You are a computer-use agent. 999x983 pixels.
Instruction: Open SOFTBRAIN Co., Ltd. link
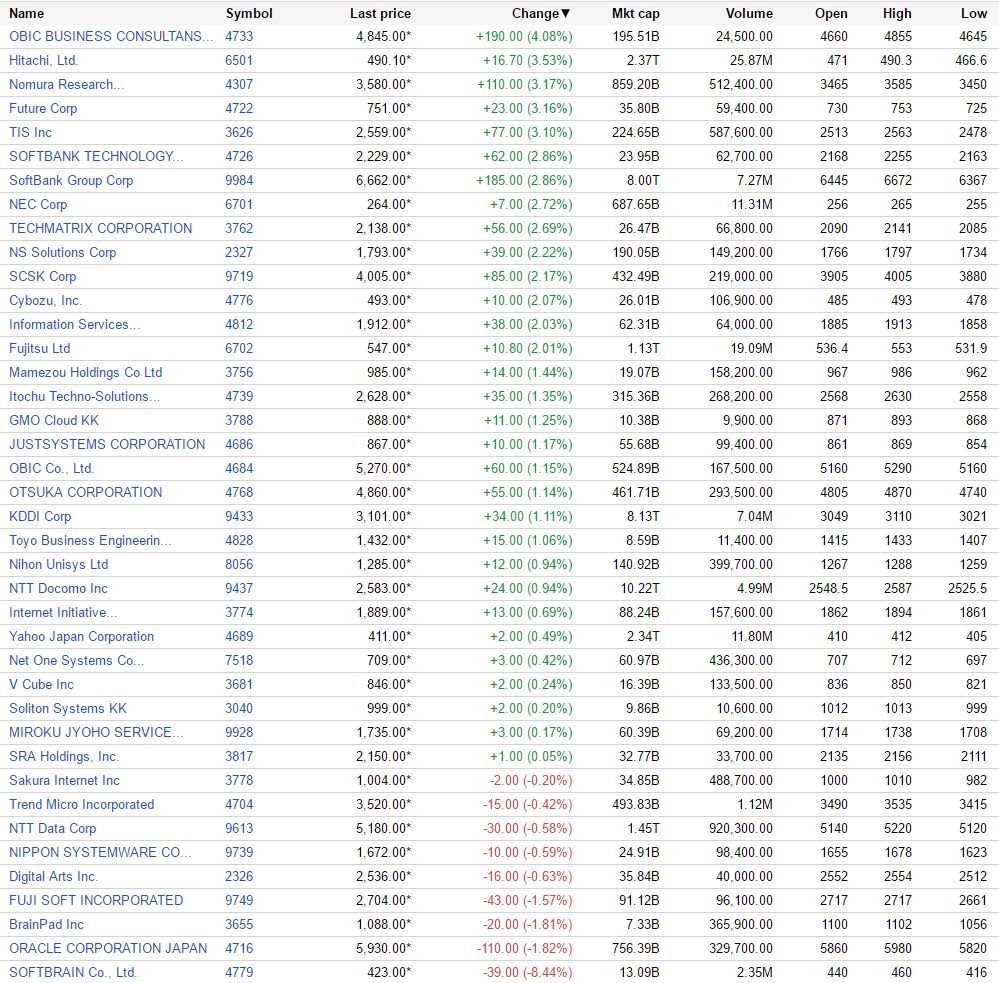pyautogui.click(x=73, y=972)
